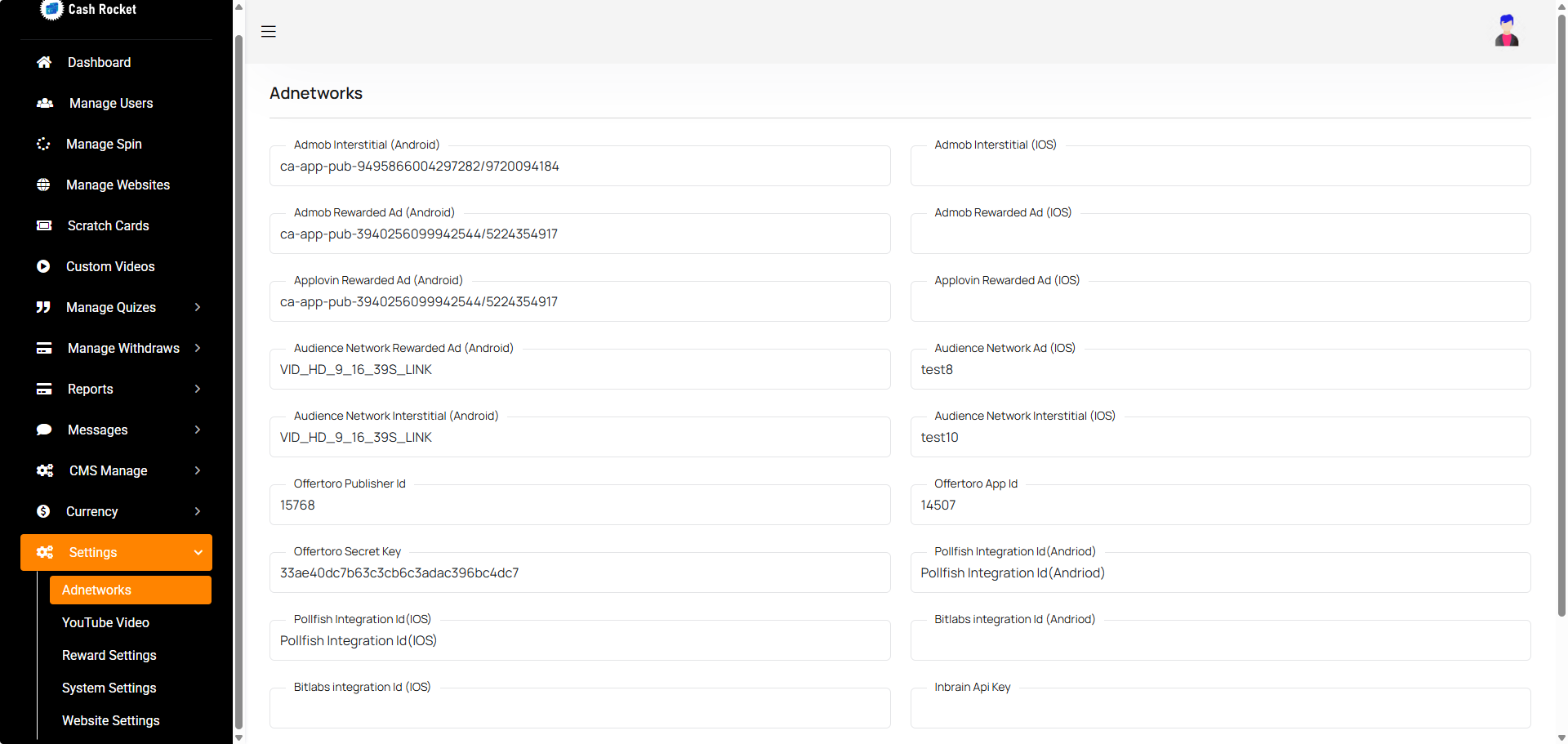Viewport: 1568px width, 744px height.
Task: Click the Manage Websites globe icon
Action: click(x=43, y=185)
